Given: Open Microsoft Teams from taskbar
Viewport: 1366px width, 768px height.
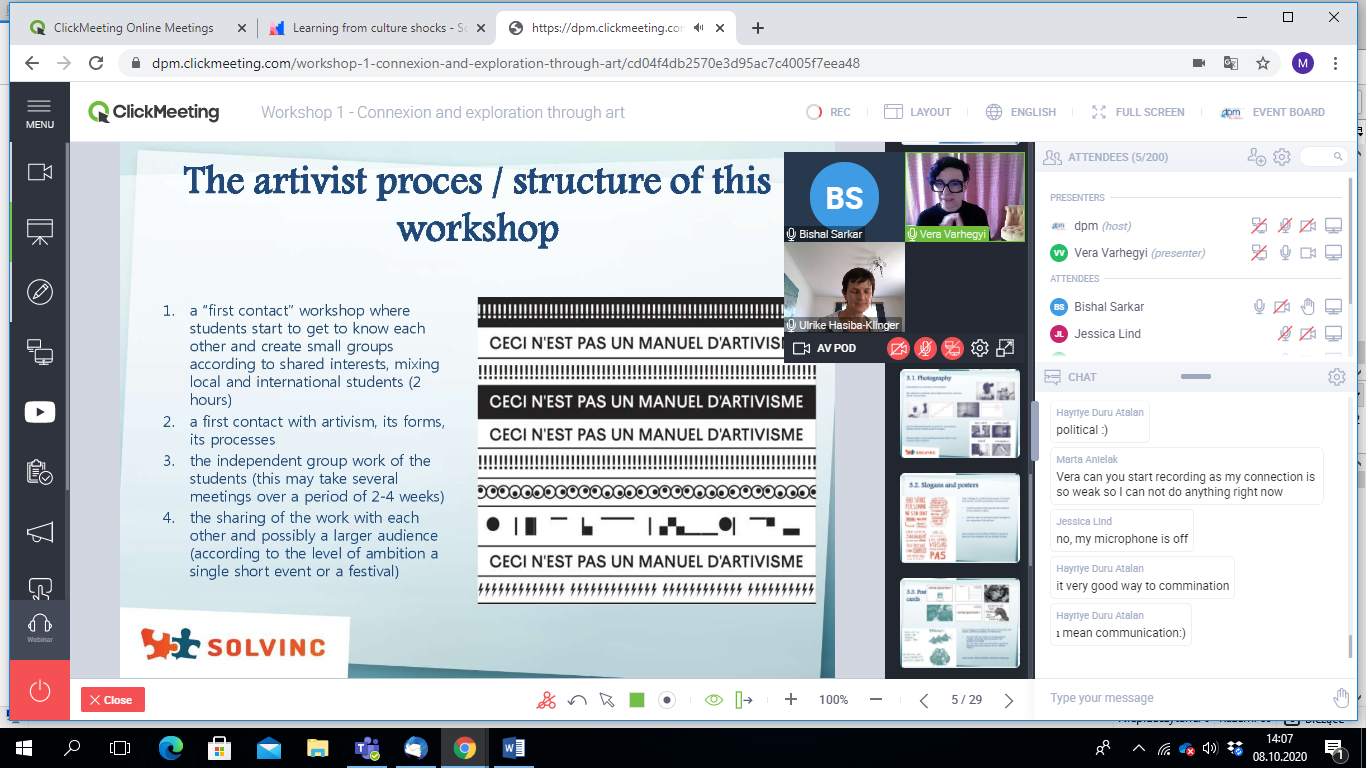Looking at the screenshot, I should pos(365,748).
